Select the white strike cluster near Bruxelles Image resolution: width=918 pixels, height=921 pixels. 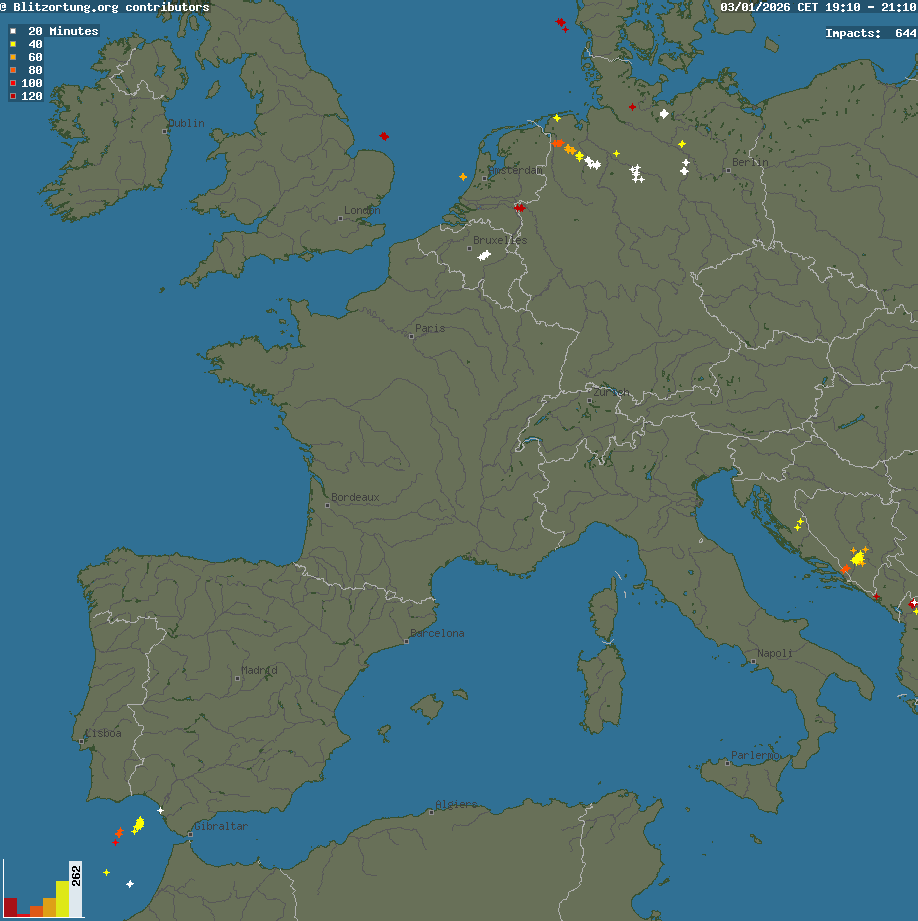click(484, 256)
